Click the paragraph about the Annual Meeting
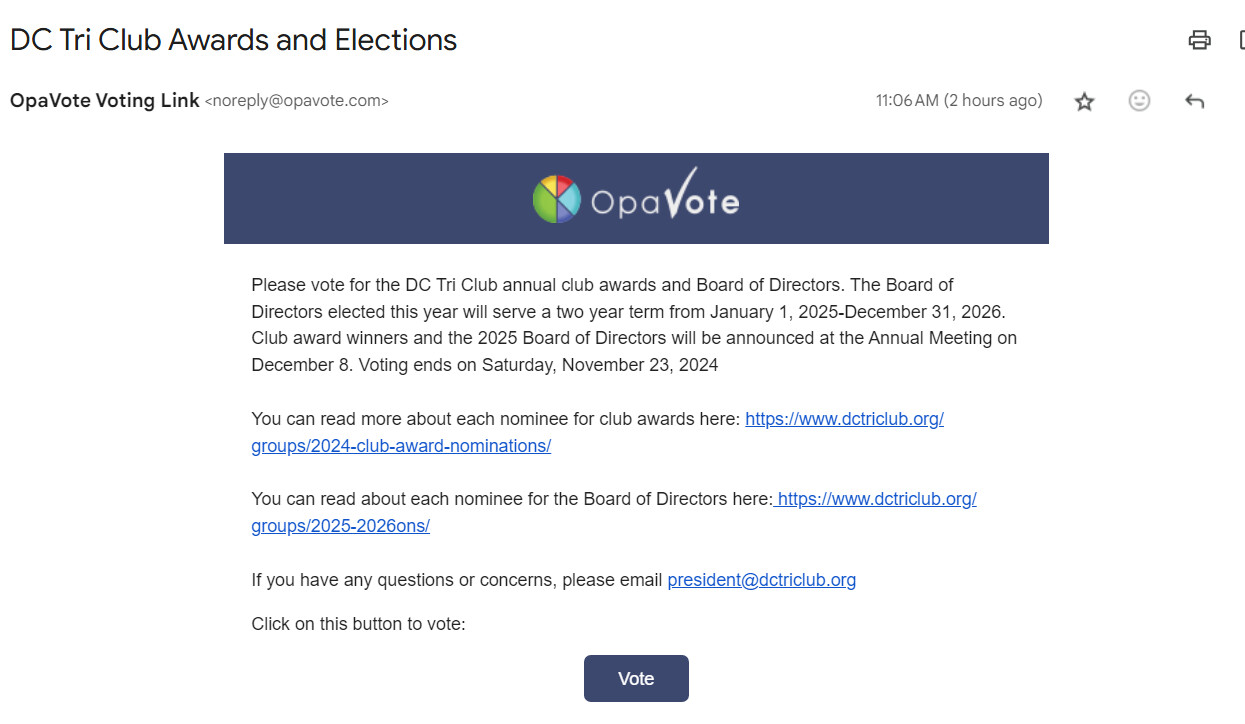1245x724 pixels. pyautogui.click(x=634, y=325)
